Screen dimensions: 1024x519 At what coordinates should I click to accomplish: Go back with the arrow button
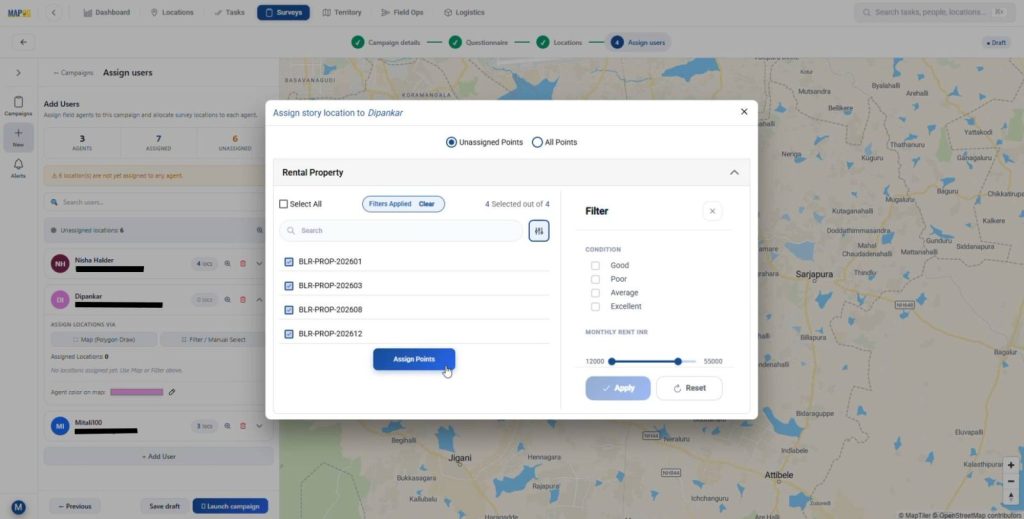click(24, 42)
